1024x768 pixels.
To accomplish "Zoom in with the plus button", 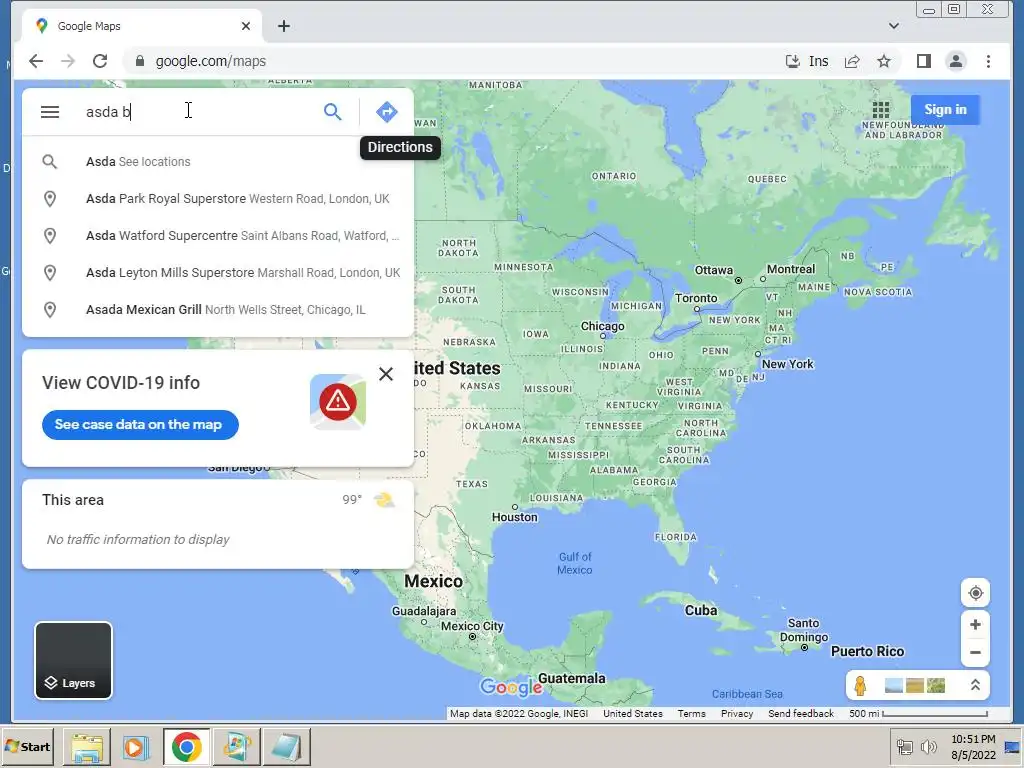I will (975, 625).
